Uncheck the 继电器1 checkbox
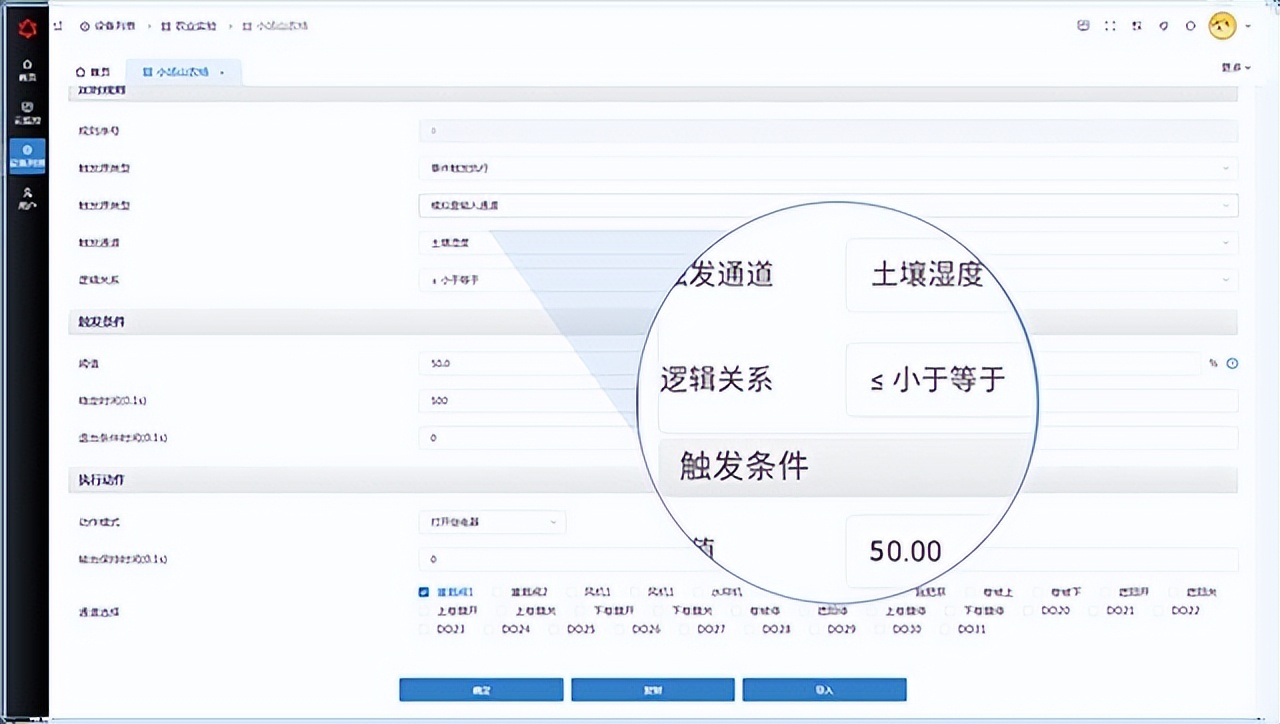This screenshot has width=1280, height=724. (x=424, y=592)
